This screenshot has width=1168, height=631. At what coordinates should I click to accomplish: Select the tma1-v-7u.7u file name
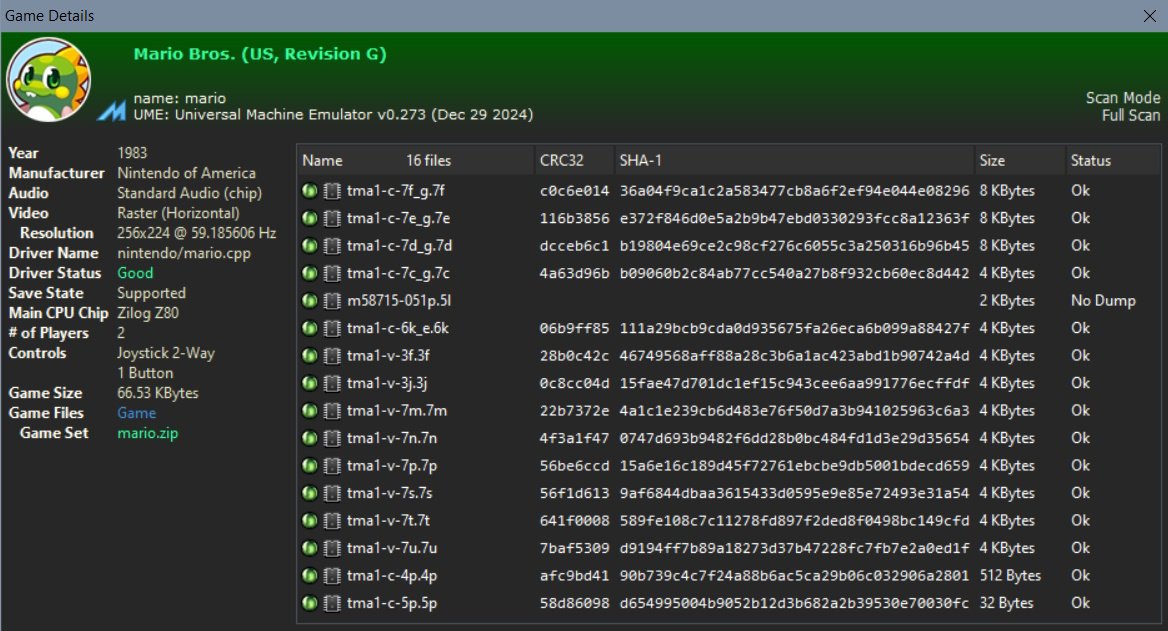[392, 548]
